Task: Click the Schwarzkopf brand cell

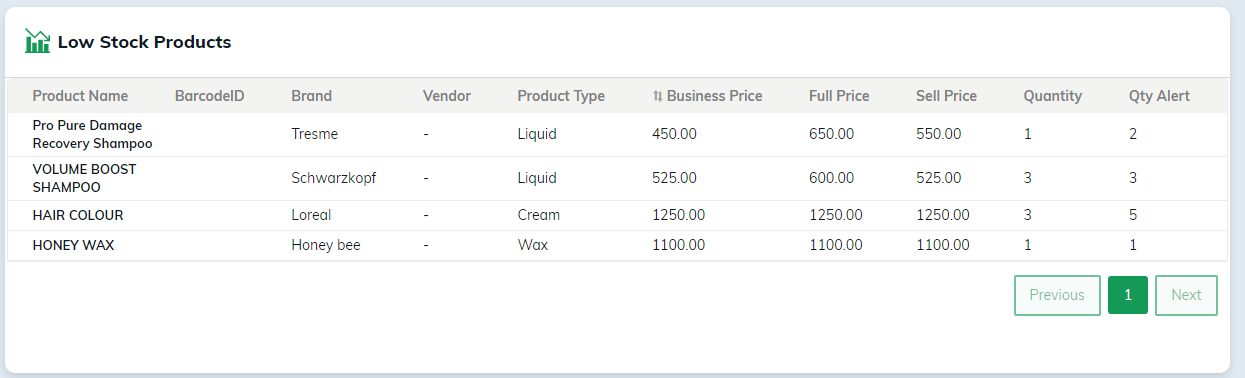Action: point(334,178)
